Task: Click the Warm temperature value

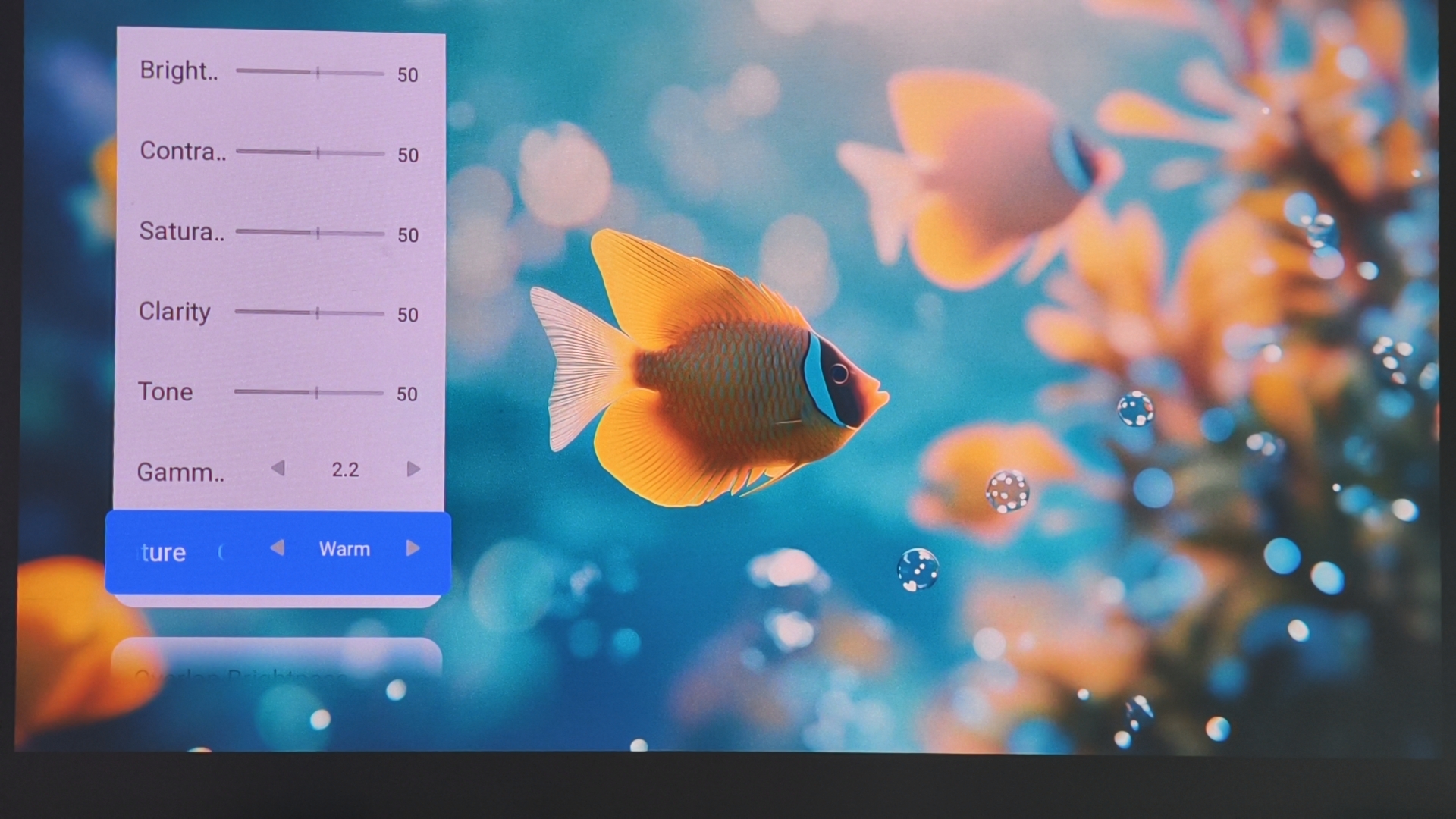Action: click(x=344, y=549)
